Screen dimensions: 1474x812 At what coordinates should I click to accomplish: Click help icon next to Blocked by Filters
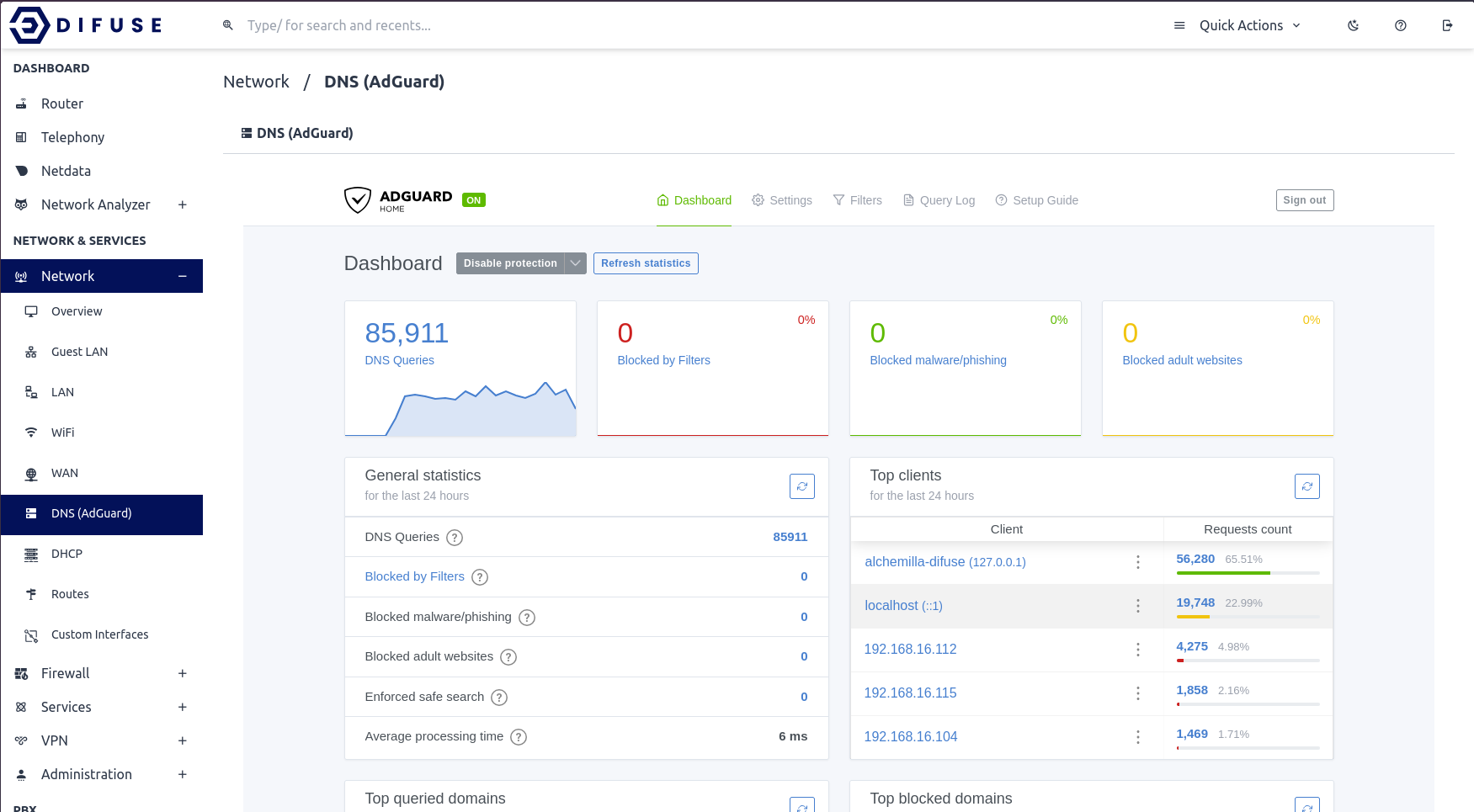pos(480,577)
